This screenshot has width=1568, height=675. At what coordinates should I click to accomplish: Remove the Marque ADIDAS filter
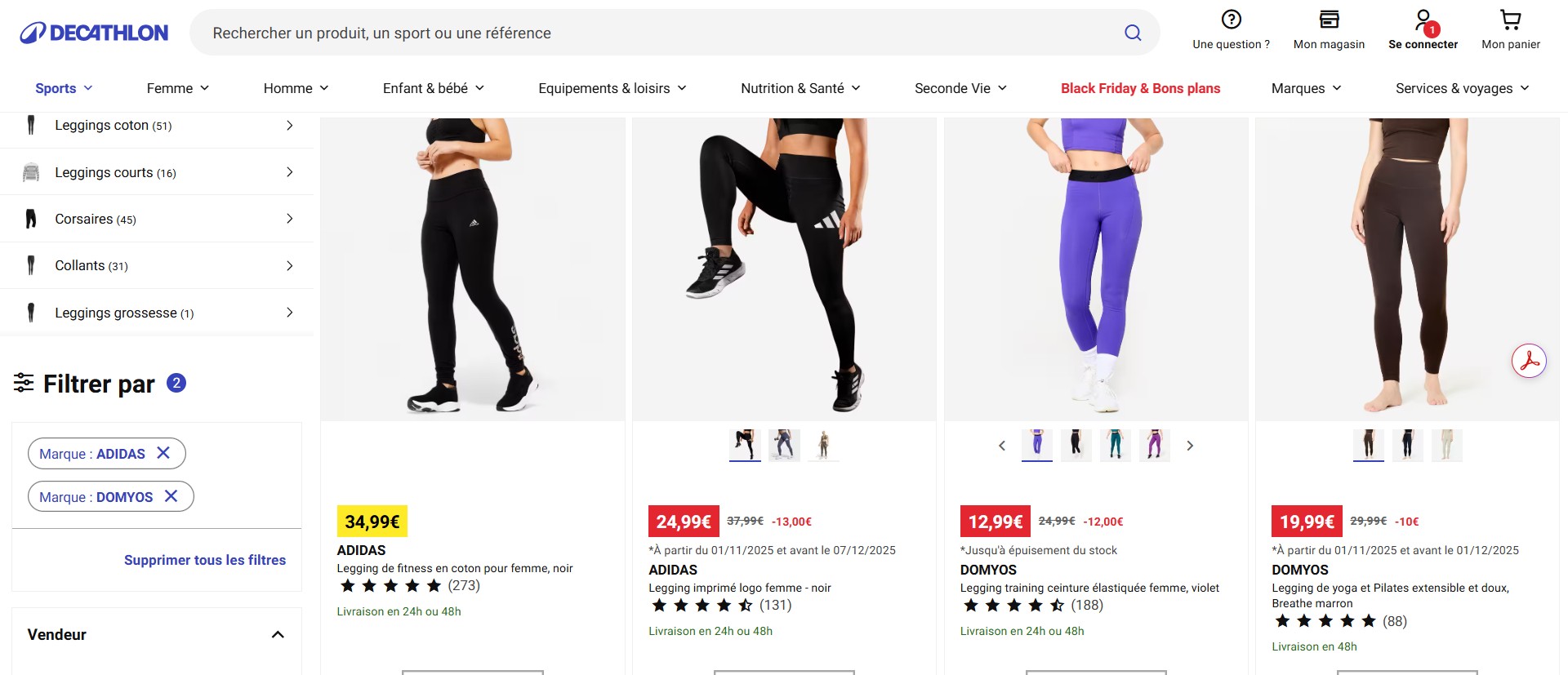[x=163, y=453]
